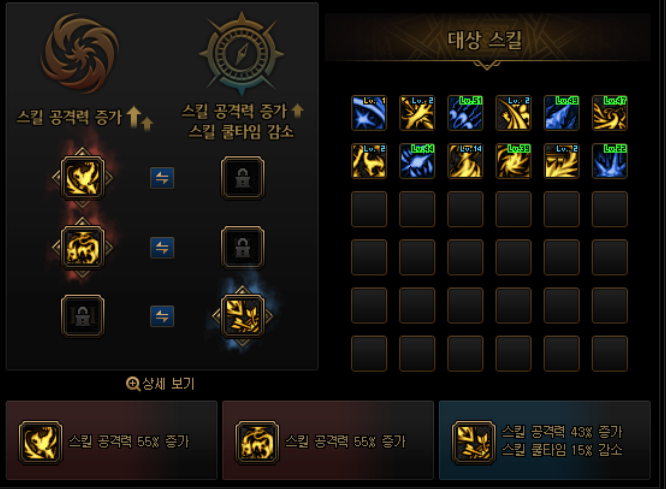
Task: Click locked slot in 스킬 공격력 증가 column
Action: pos(82,316)
